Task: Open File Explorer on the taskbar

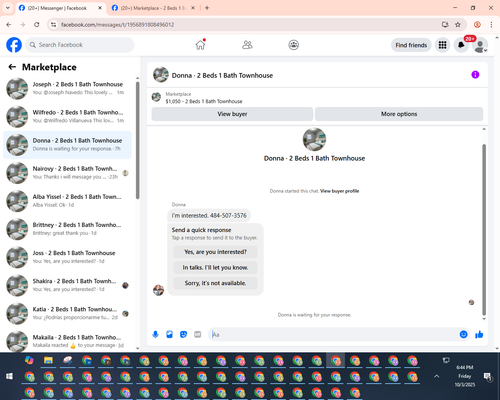Action: click(x=48, y=361)
